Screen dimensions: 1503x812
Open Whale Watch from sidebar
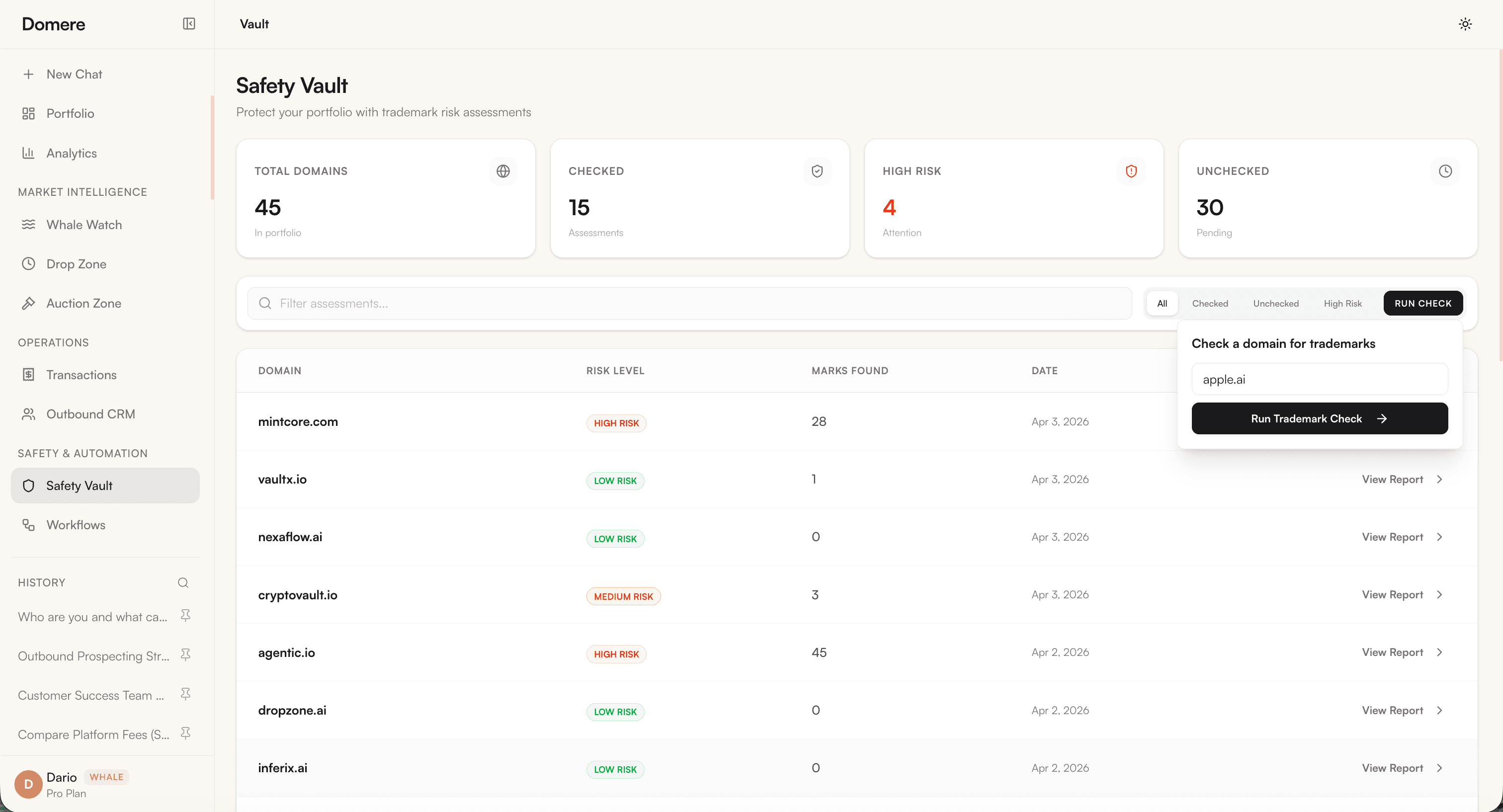84,225
